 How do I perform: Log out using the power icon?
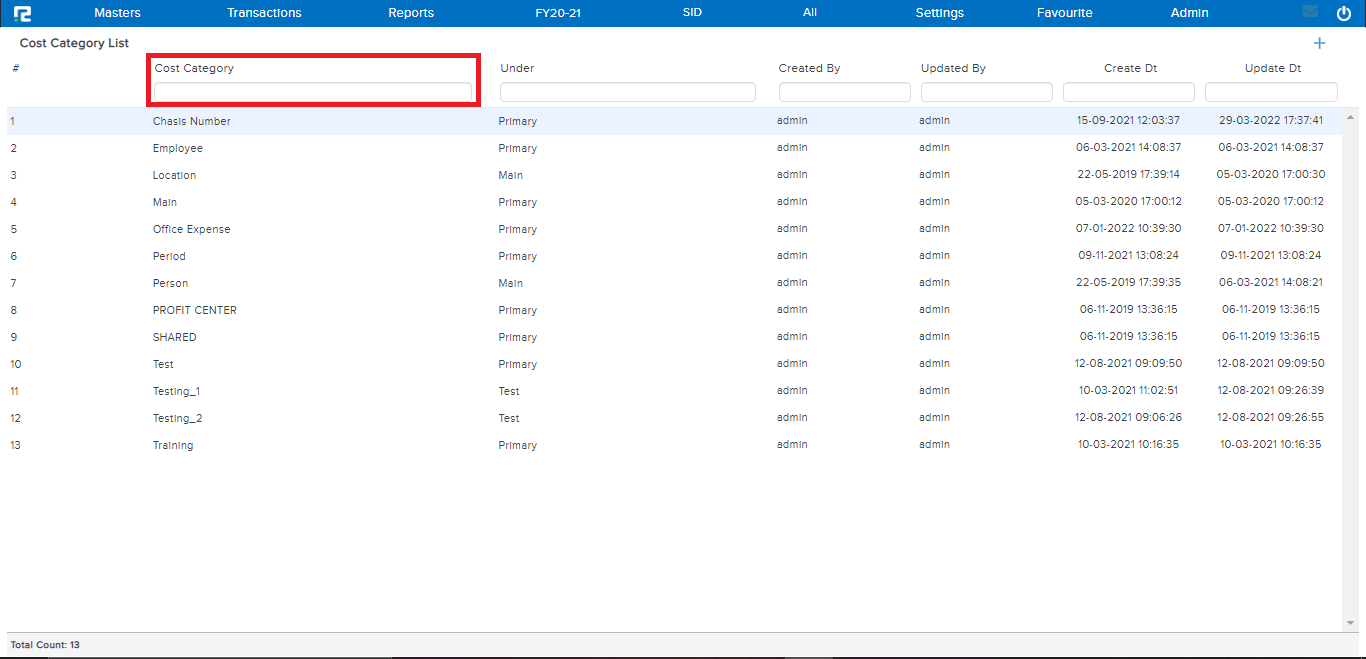1343,13
